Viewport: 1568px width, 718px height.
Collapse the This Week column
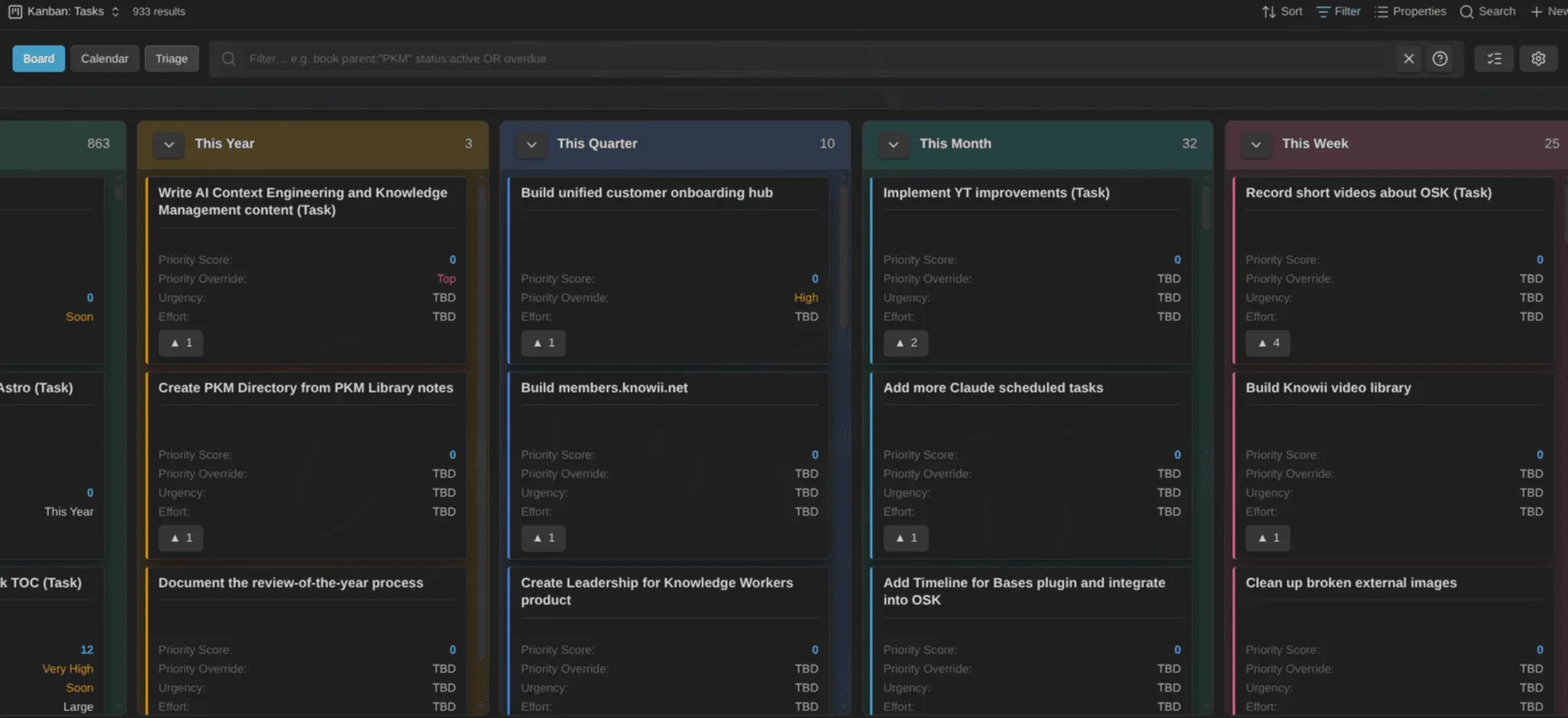click(1256, 144)
